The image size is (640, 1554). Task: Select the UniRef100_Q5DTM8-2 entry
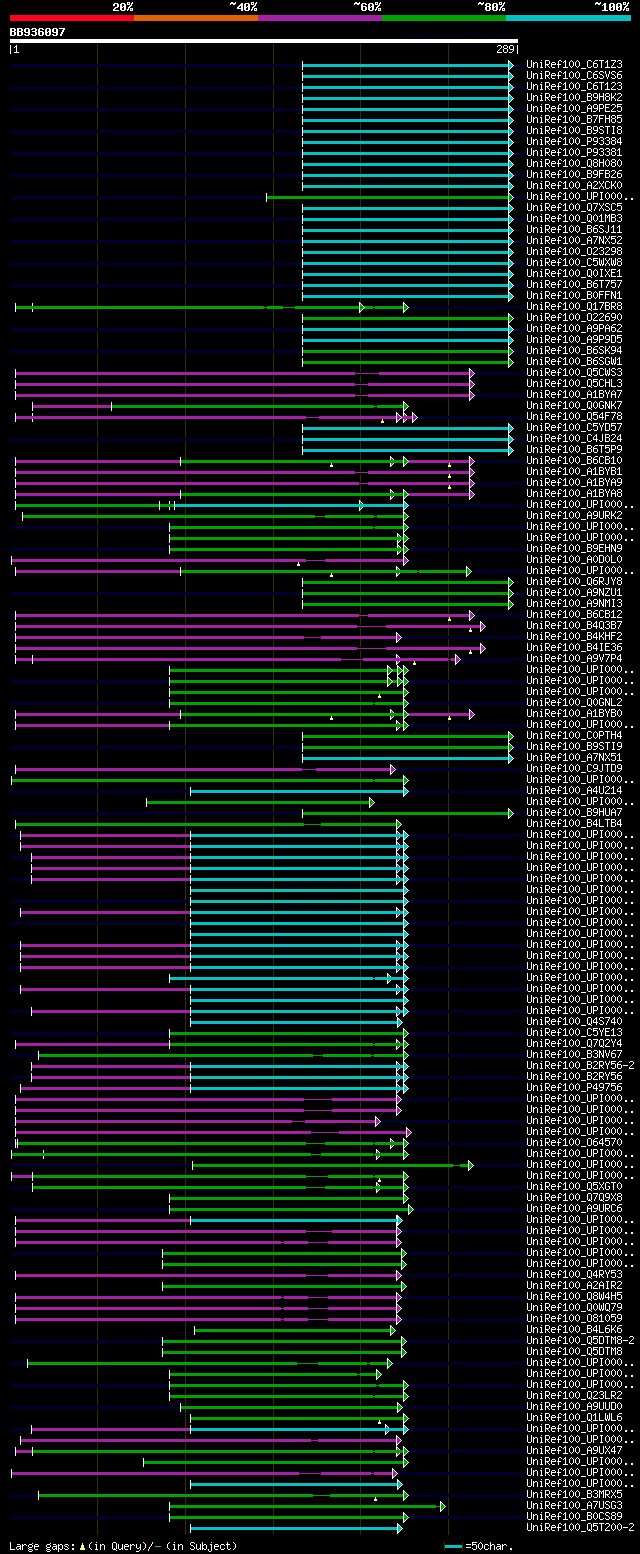[x=580, y=1340]
